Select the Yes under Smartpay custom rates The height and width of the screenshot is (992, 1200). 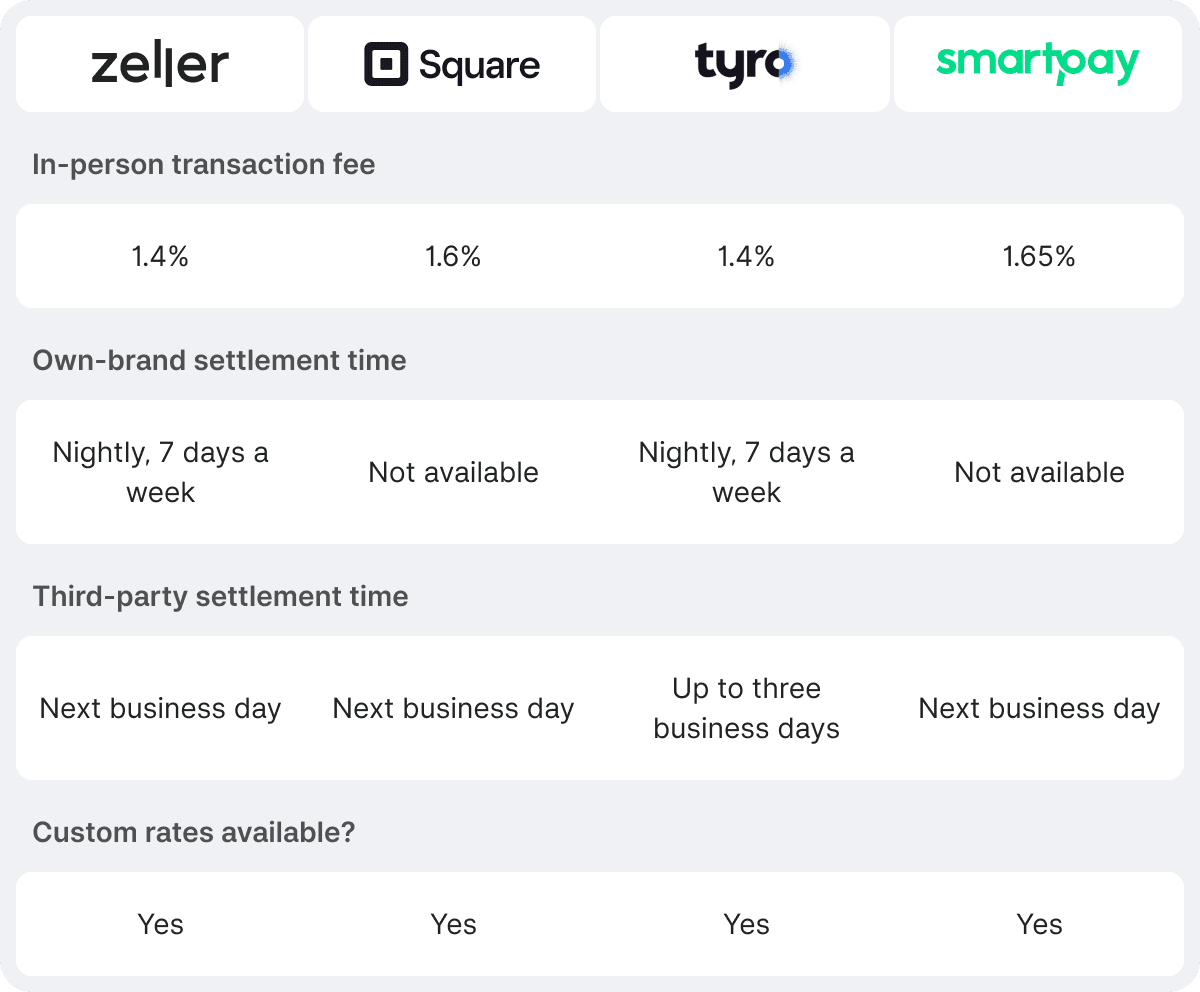pyautogui.click(x=1039, y=924)
